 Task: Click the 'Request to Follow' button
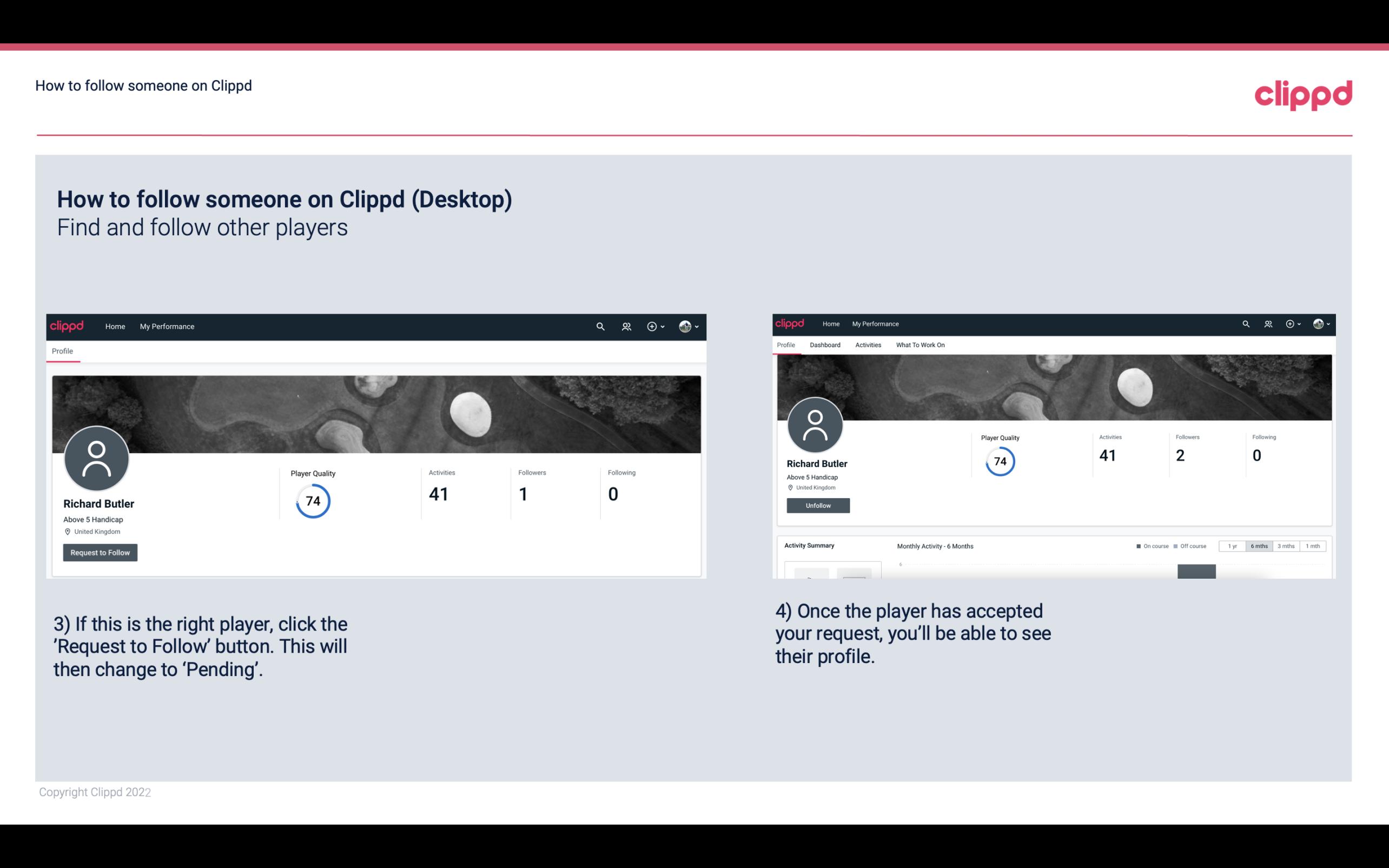(100, 552)
